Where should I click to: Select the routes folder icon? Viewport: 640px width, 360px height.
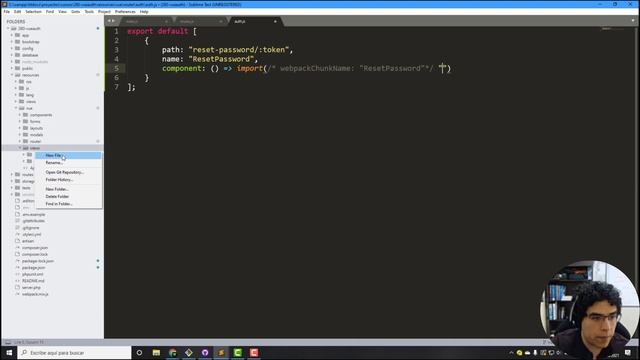click(x=18, y=174)
